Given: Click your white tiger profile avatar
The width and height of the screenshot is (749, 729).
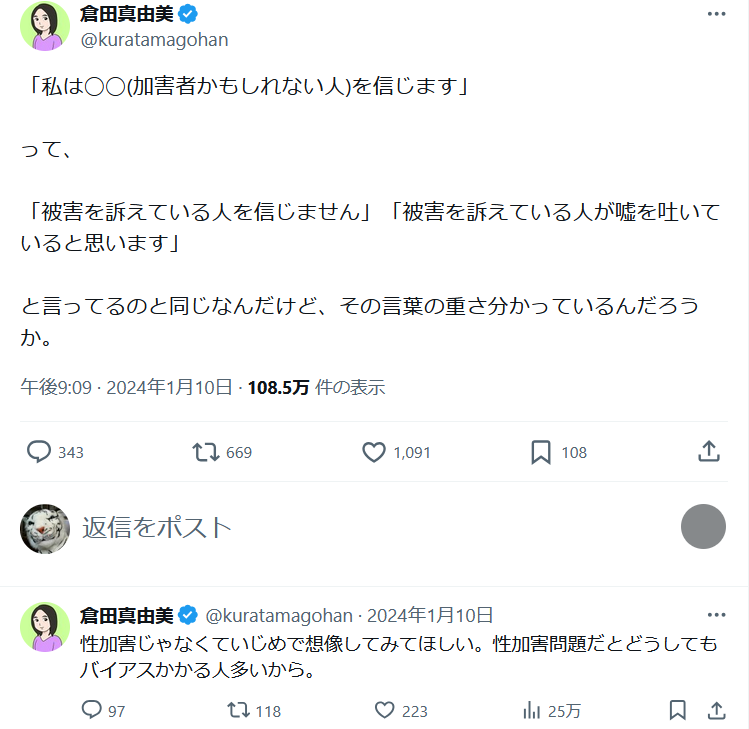Looking at the screenshot, I should pyautogui.click(x=45, y=528).
